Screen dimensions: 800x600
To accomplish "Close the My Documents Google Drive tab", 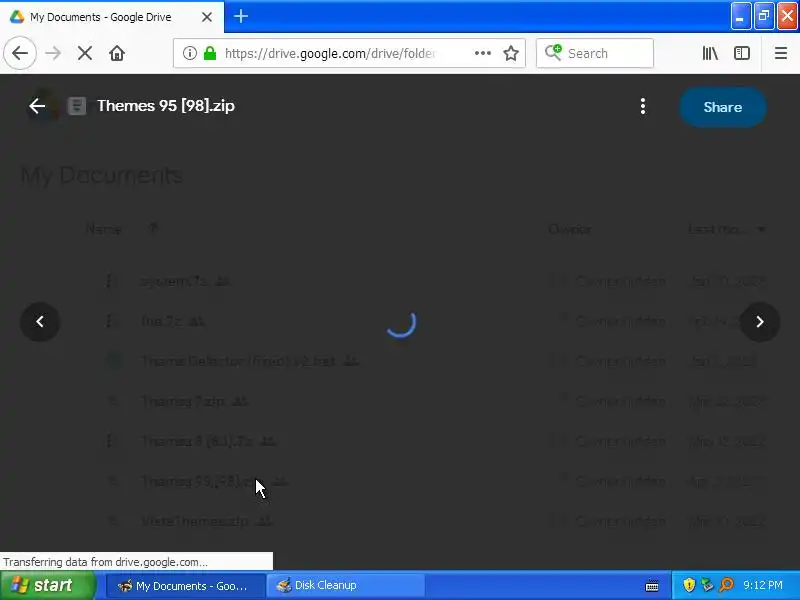I will click(207, 17).
